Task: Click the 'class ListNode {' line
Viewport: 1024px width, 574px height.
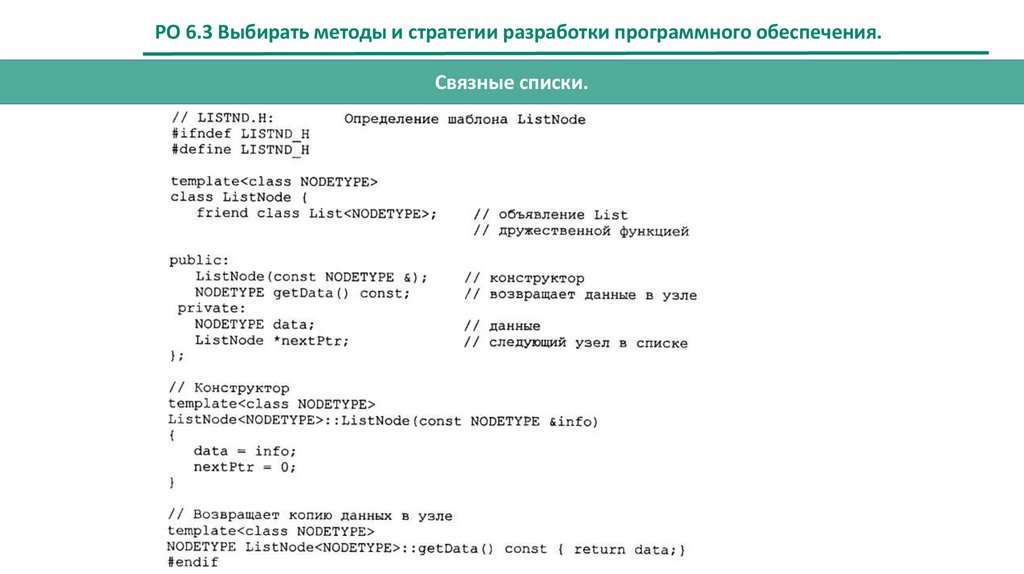Action: pyautogui.click(x=238, y=197)
